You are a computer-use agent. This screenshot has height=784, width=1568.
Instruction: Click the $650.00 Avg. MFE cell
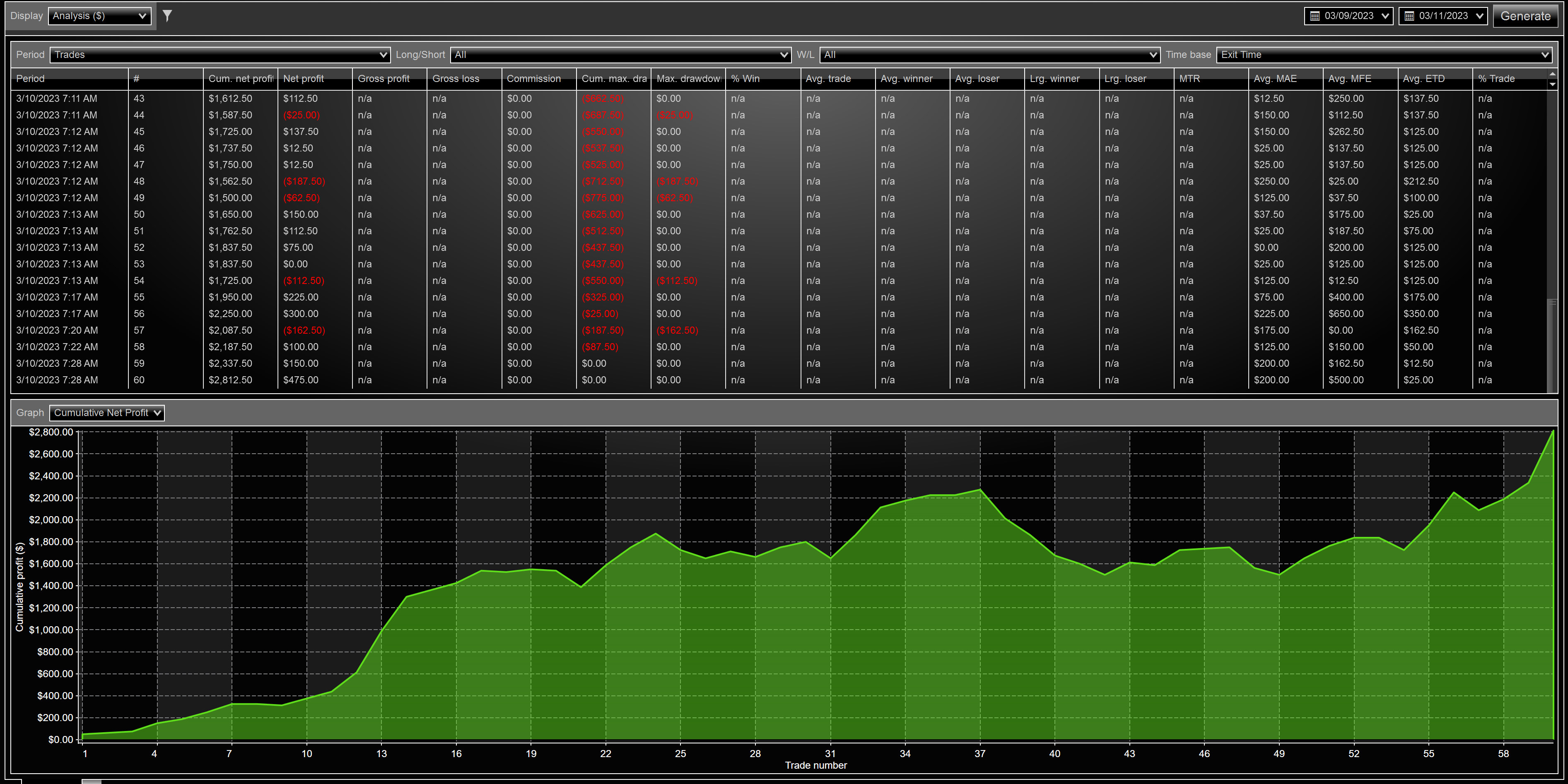1360,314
